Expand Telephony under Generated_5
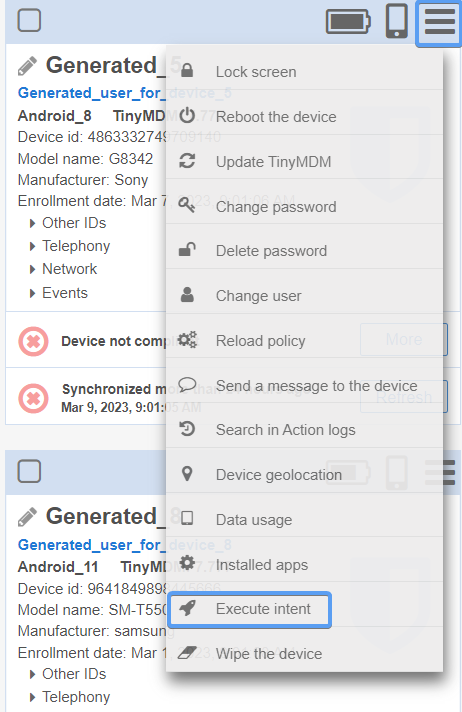Screen dimensions: 462x712 [x=70, y=246]
